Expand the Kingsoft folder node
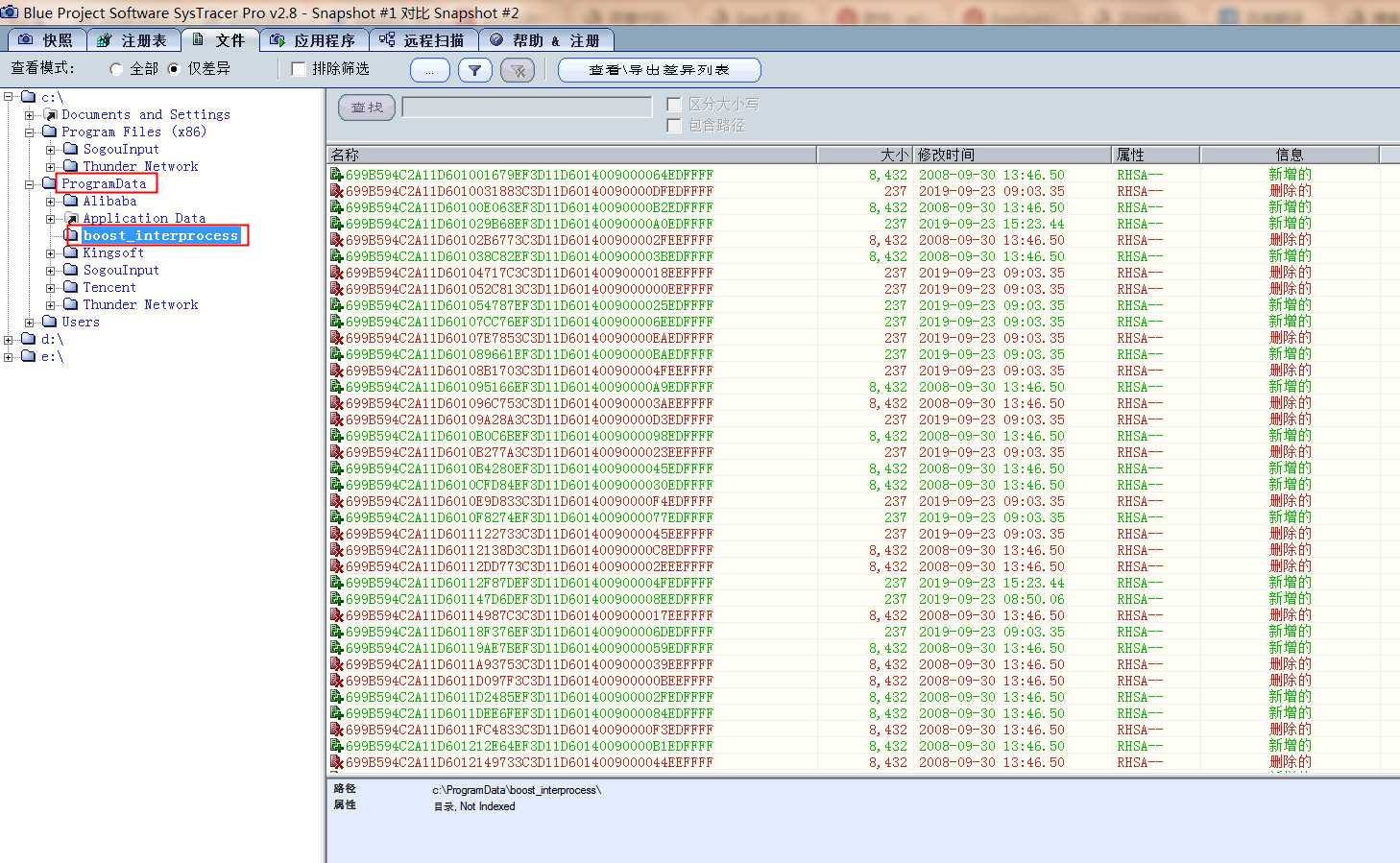 (51, 252)
